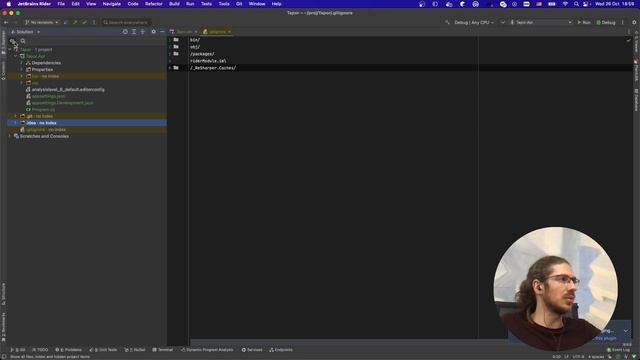Expand the Properties node
Viewport: 640px width, 360px height.
(22, 70)
